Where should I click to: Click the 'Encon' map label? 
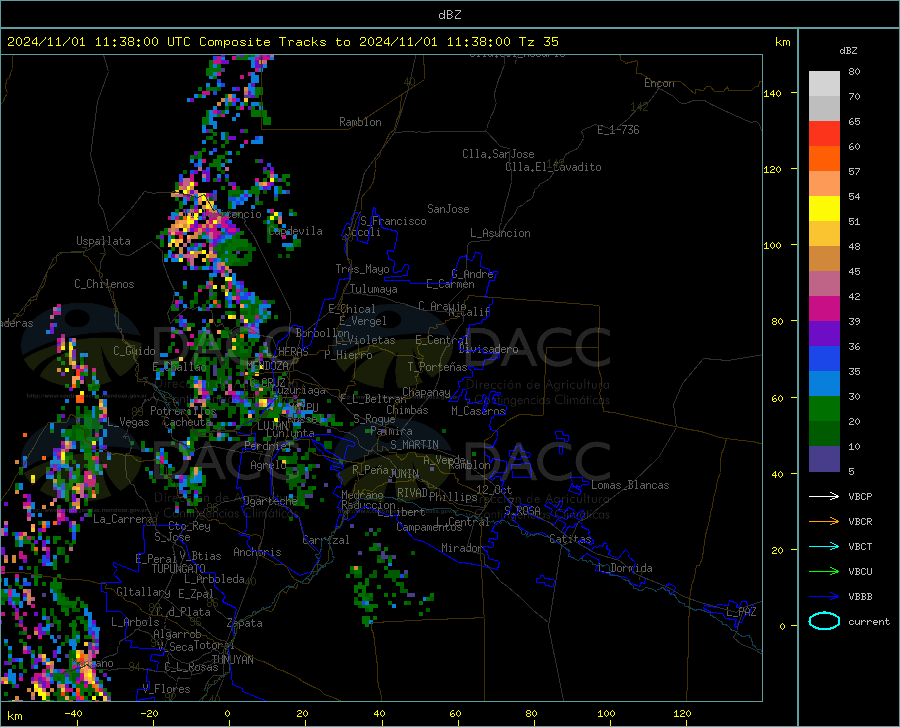pyautogui.click(x=659, y=83)
